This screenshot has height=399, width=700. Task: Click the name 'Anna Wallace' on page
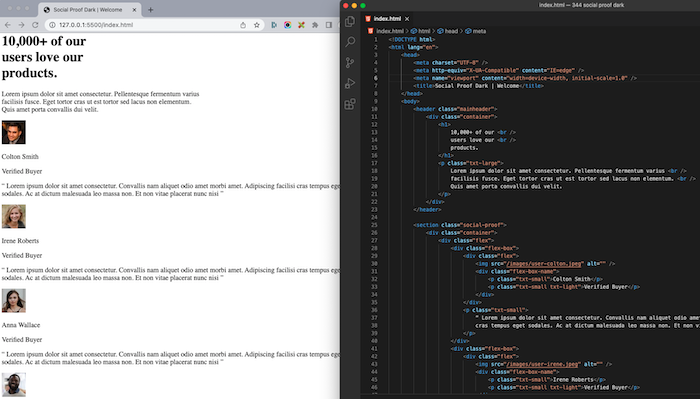[21, 325]
